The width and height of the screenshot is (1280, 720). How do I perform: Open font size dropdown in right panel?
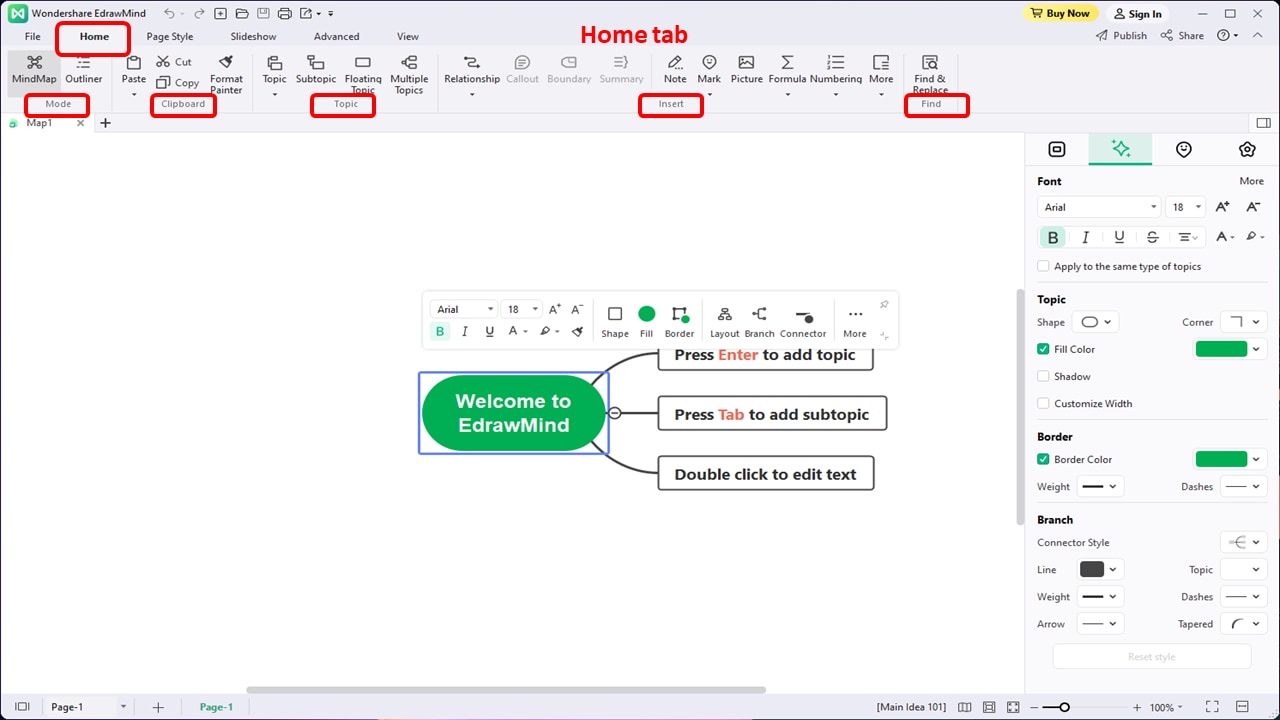tap(1186, 207)
